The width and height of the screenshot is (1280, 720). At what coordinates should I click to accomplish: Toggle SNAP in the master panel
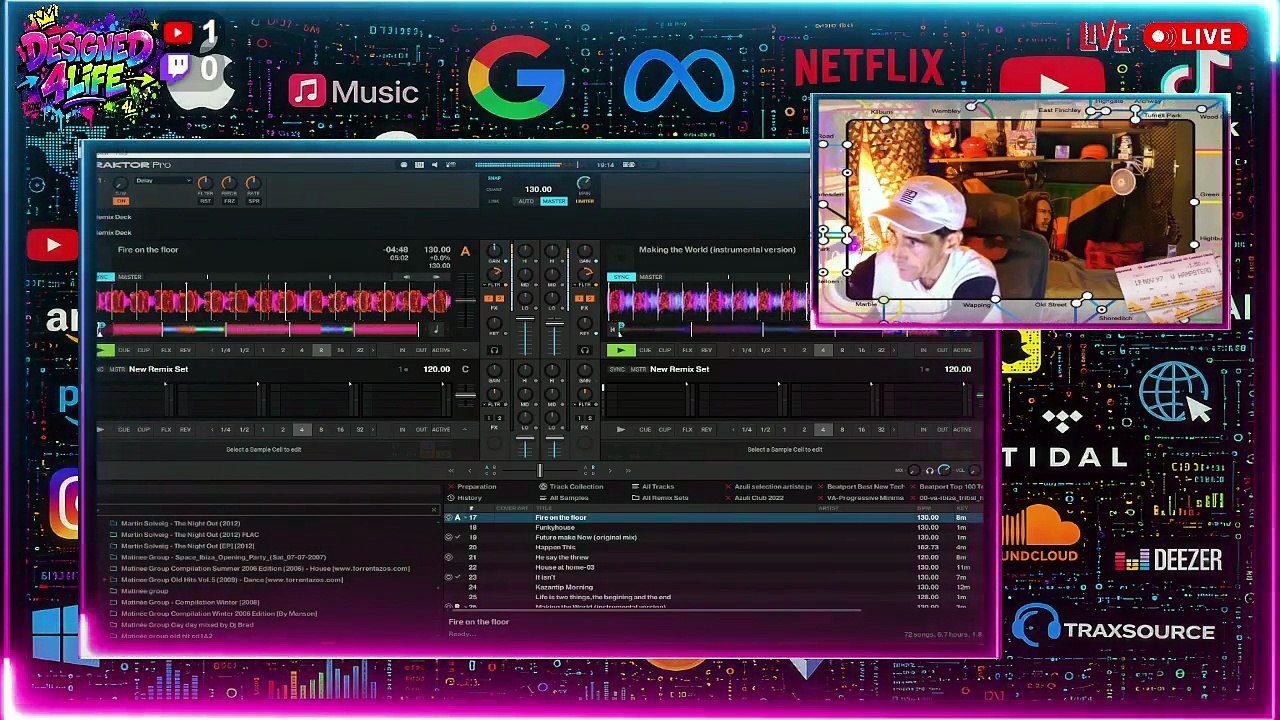[494, 179]
